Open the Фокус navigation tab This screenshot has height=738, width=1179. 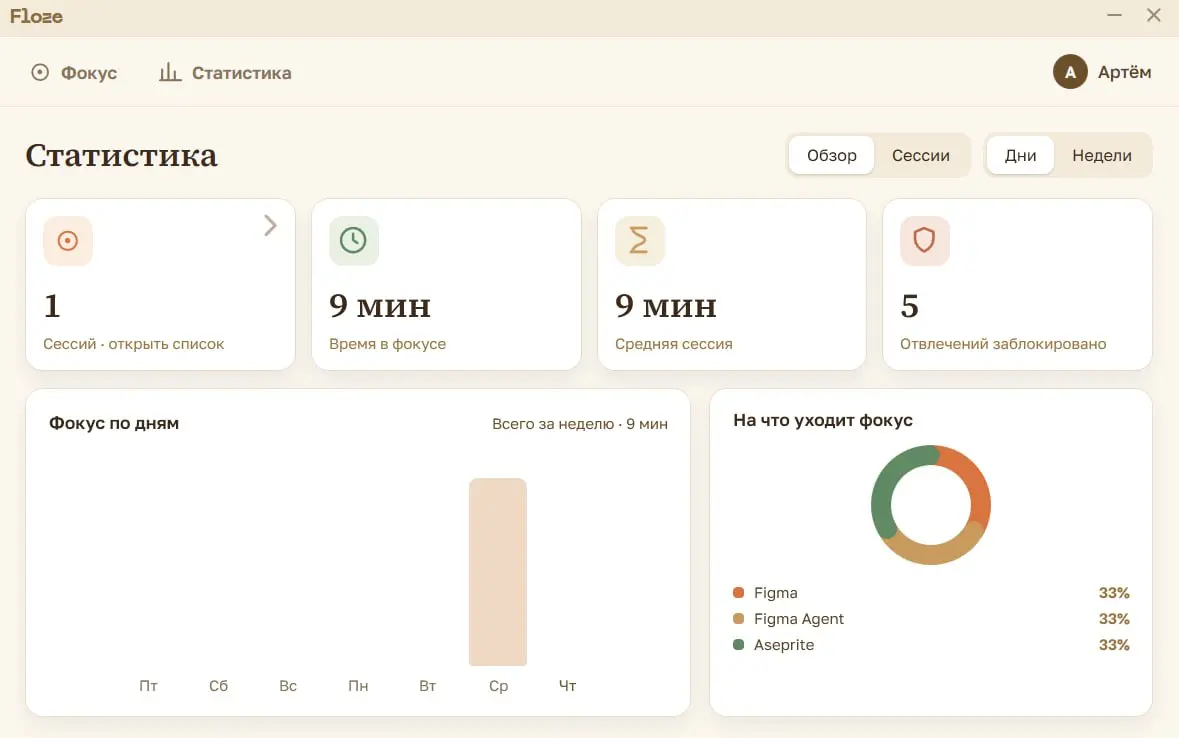[74, 72]
